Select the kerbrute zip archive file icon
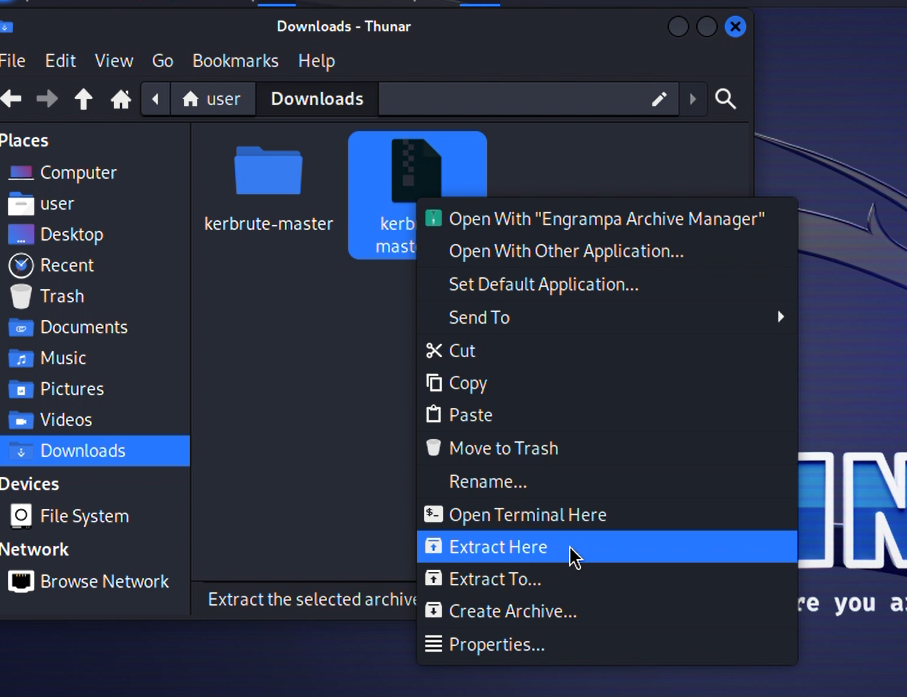 [416, 170]
